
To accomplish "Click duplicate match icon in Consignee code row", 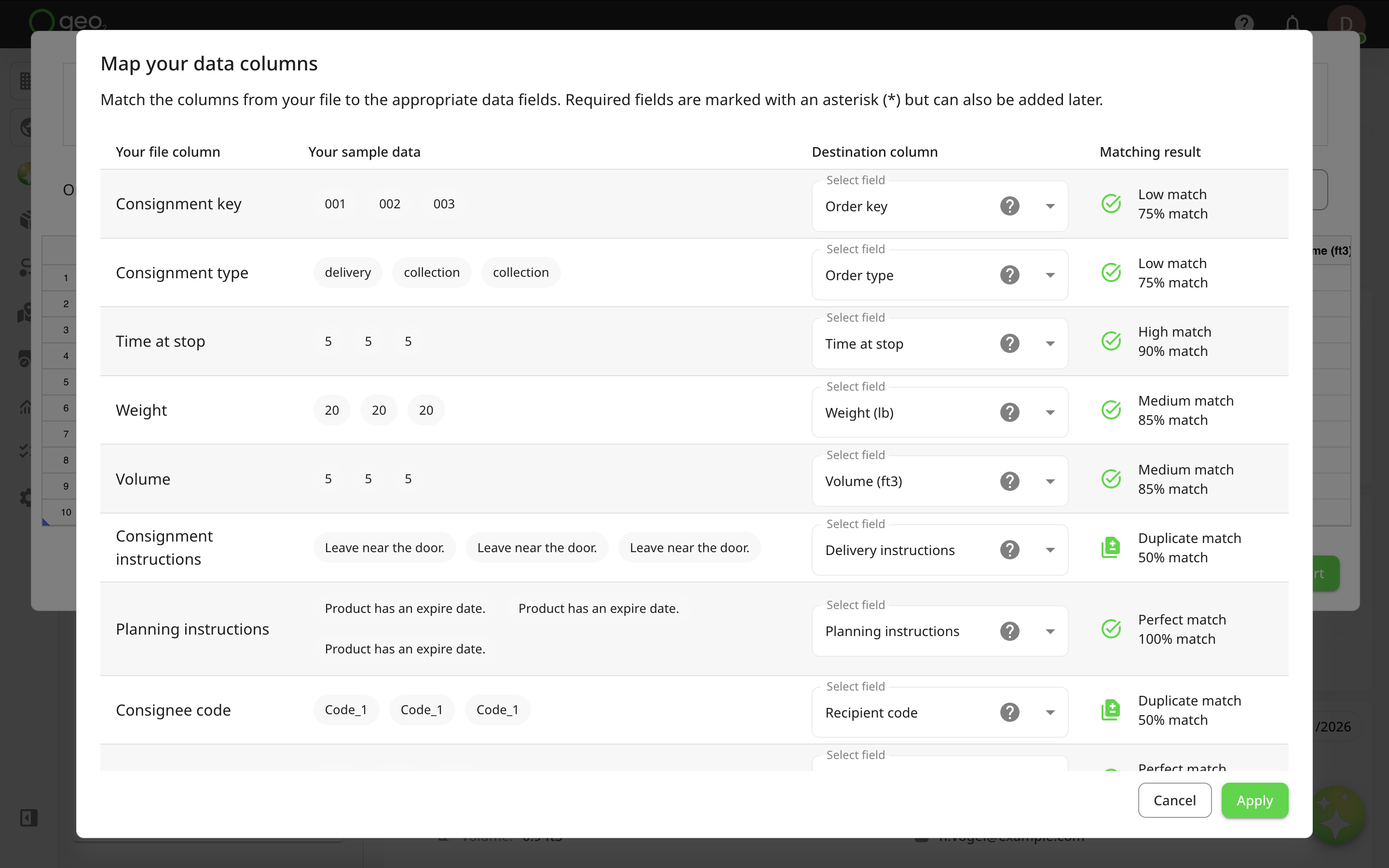I will 1111,710.
